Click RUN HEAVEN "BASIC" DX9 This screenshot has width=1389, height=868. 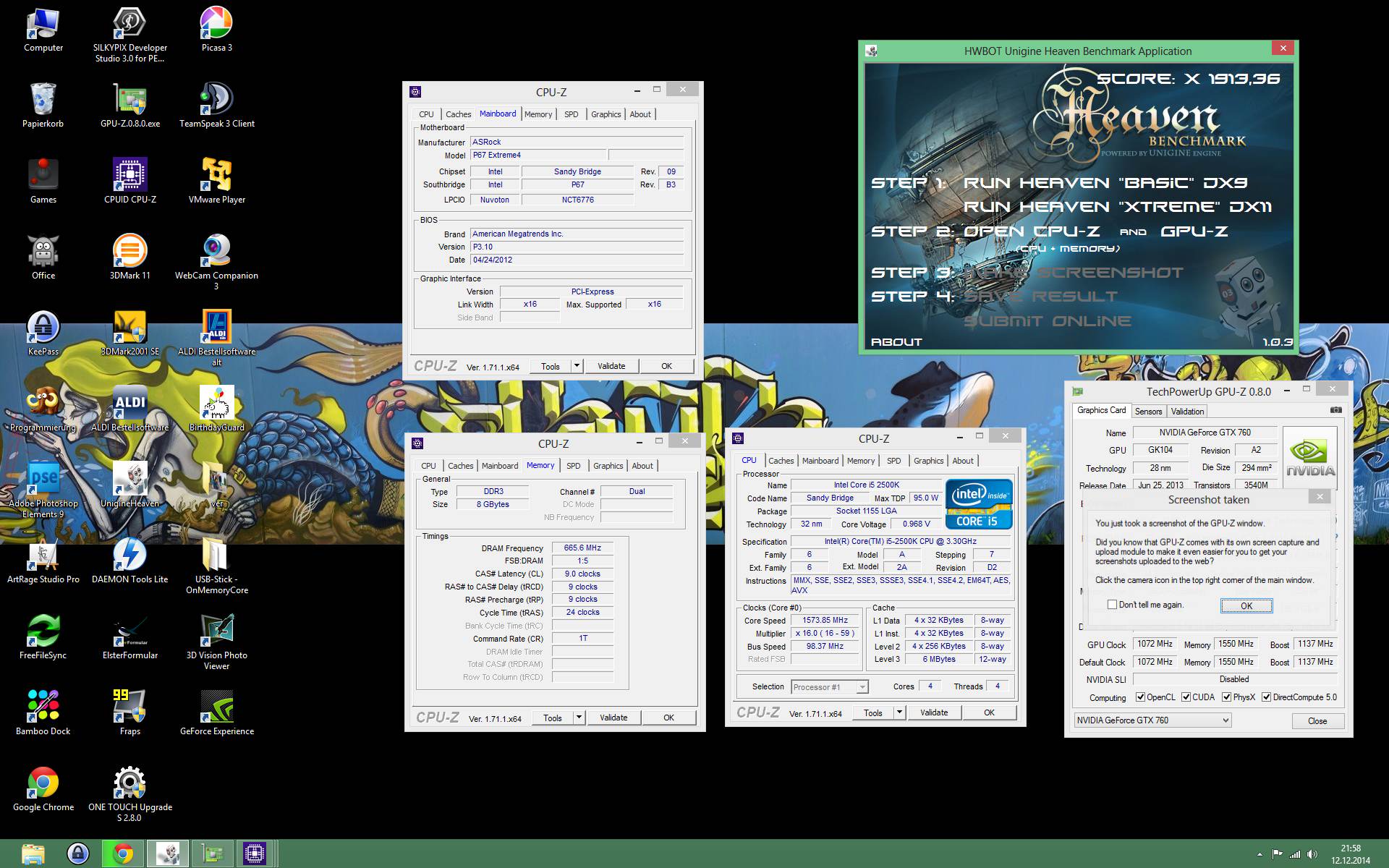1105,183
